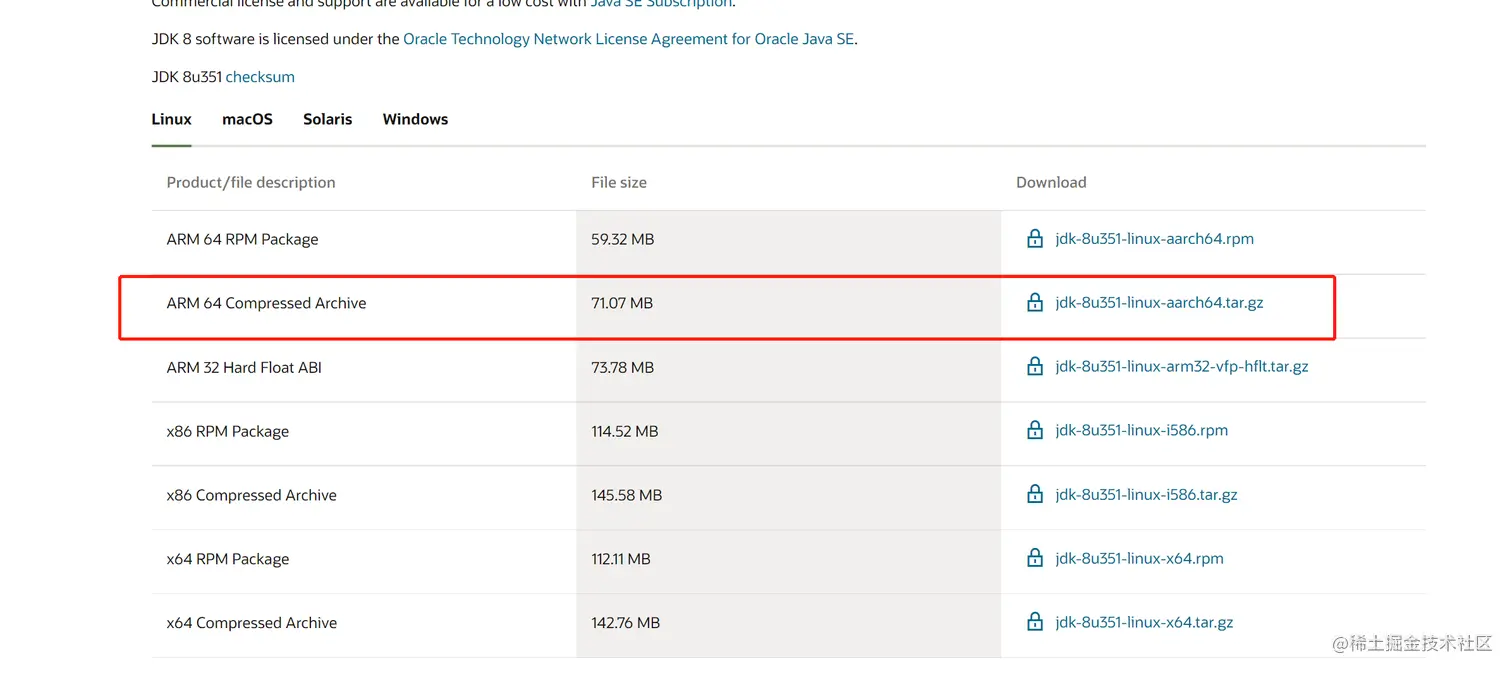This screenshot has height=673, width=1512.
Task: Click lock icon beside arm32-vfp-hflt.tar.gz download
Action: coord(1035,366)
